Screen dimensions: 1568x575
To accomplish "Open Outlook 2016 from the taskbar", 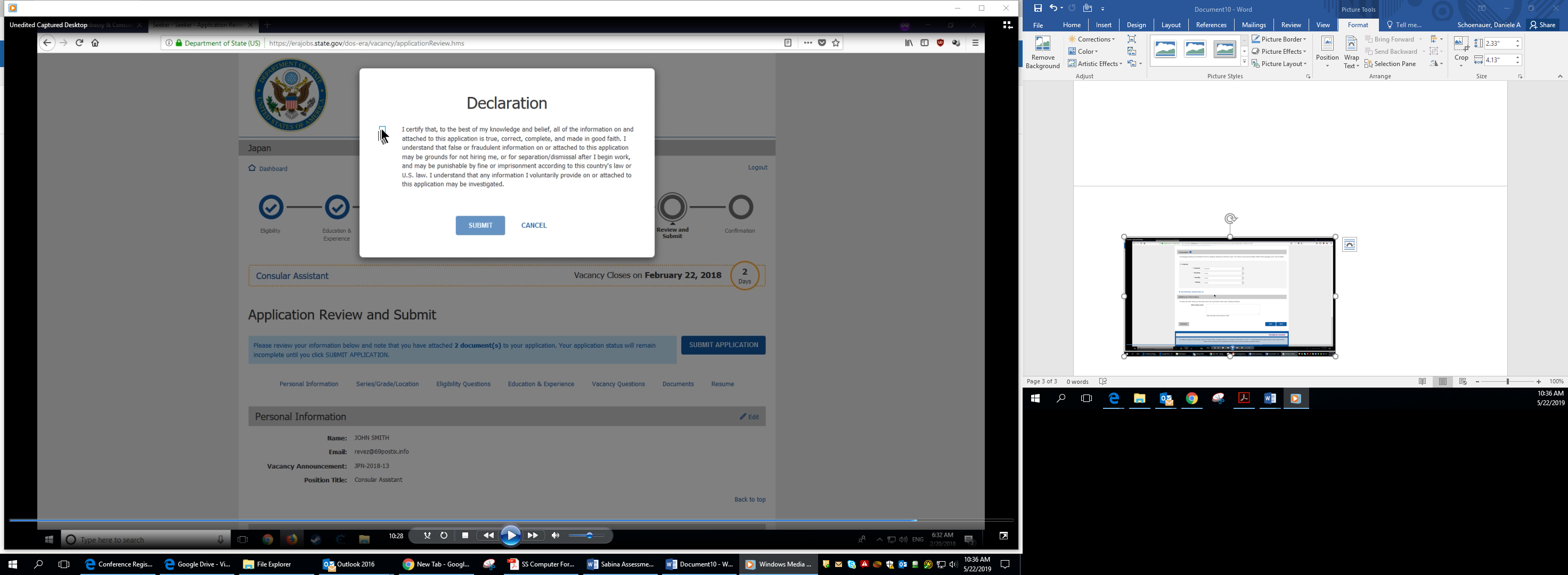I will pos(349,564).
